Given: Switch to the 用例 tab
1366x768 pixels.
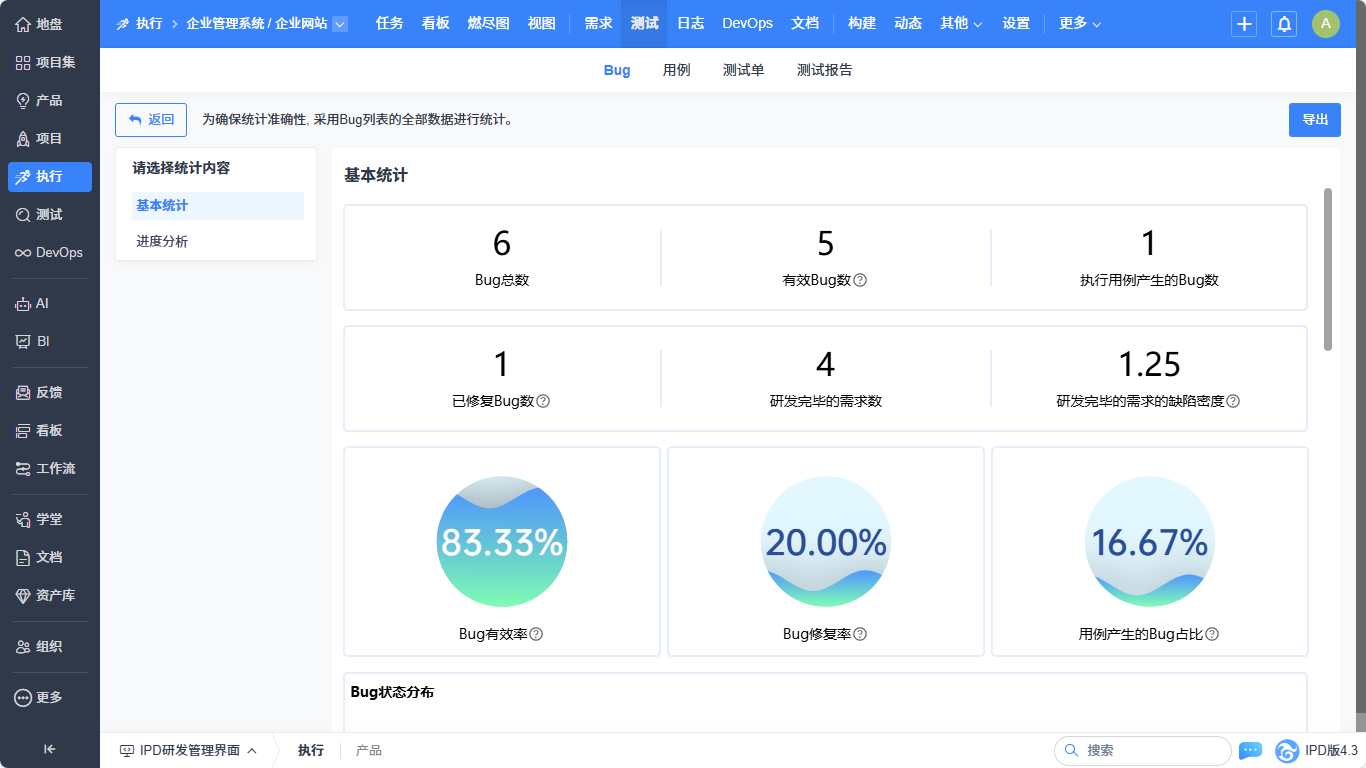Looking at the screenshot, I should pos(676,70).
